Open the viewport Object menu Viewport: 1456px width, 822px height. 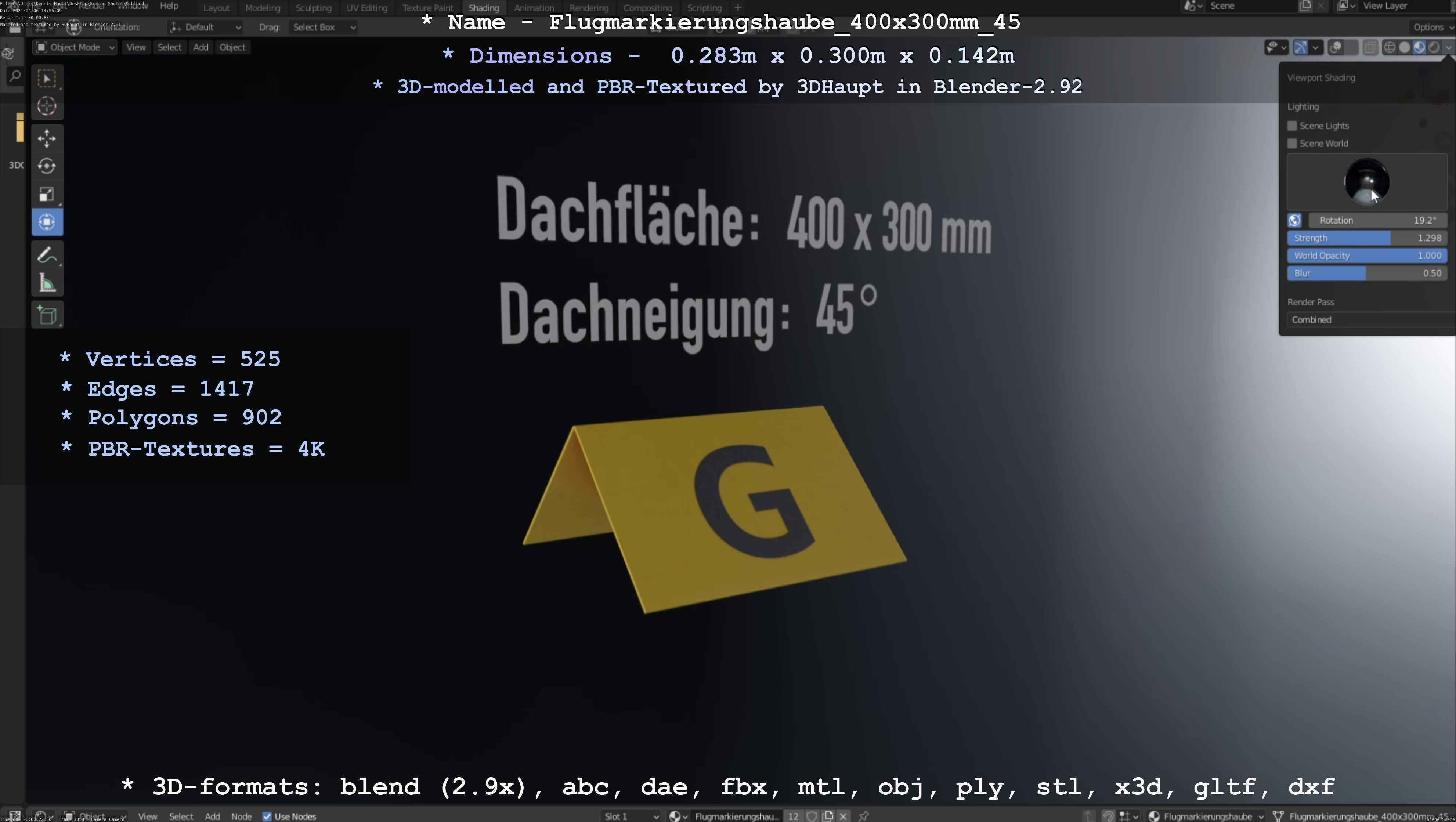(x=232, y=47)
